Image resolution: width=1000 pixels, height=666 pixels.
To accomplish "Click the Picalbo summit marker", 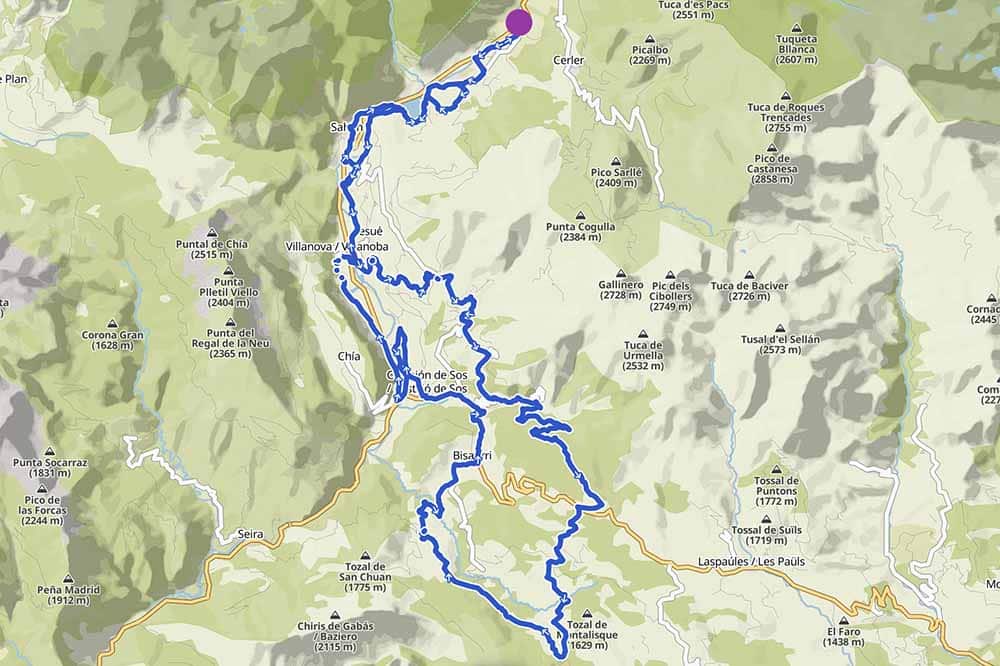I will click(x=650, y=39).
